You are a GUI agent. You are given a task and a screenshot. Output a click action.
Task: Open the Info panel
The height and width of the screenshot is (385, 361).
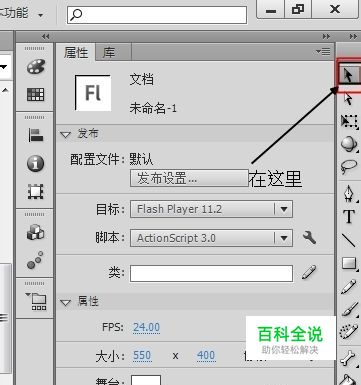(35, 163)
